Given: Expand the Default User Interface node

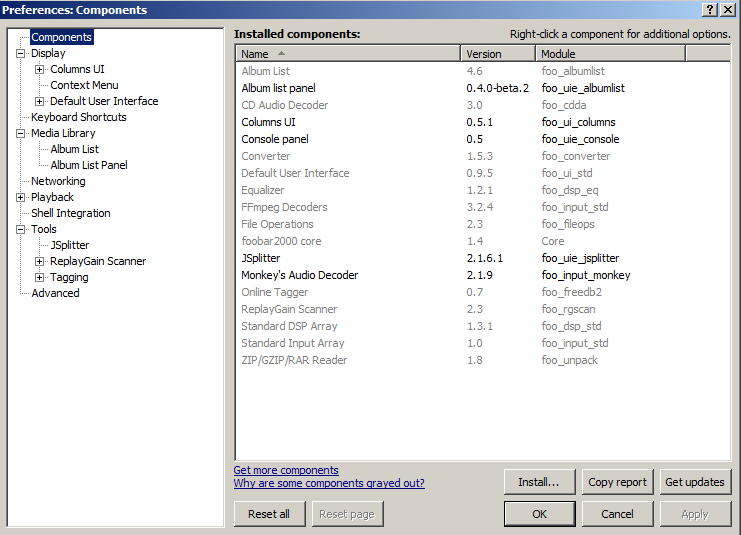Looking at the screenshot, I should 40,101.
